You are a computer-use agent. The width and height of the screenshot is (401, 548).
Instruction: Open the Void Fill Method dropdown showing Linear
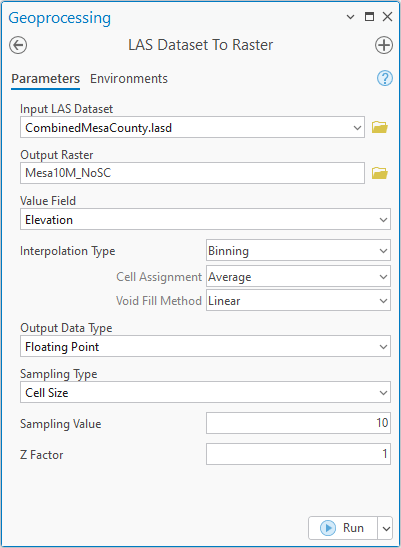298,300
